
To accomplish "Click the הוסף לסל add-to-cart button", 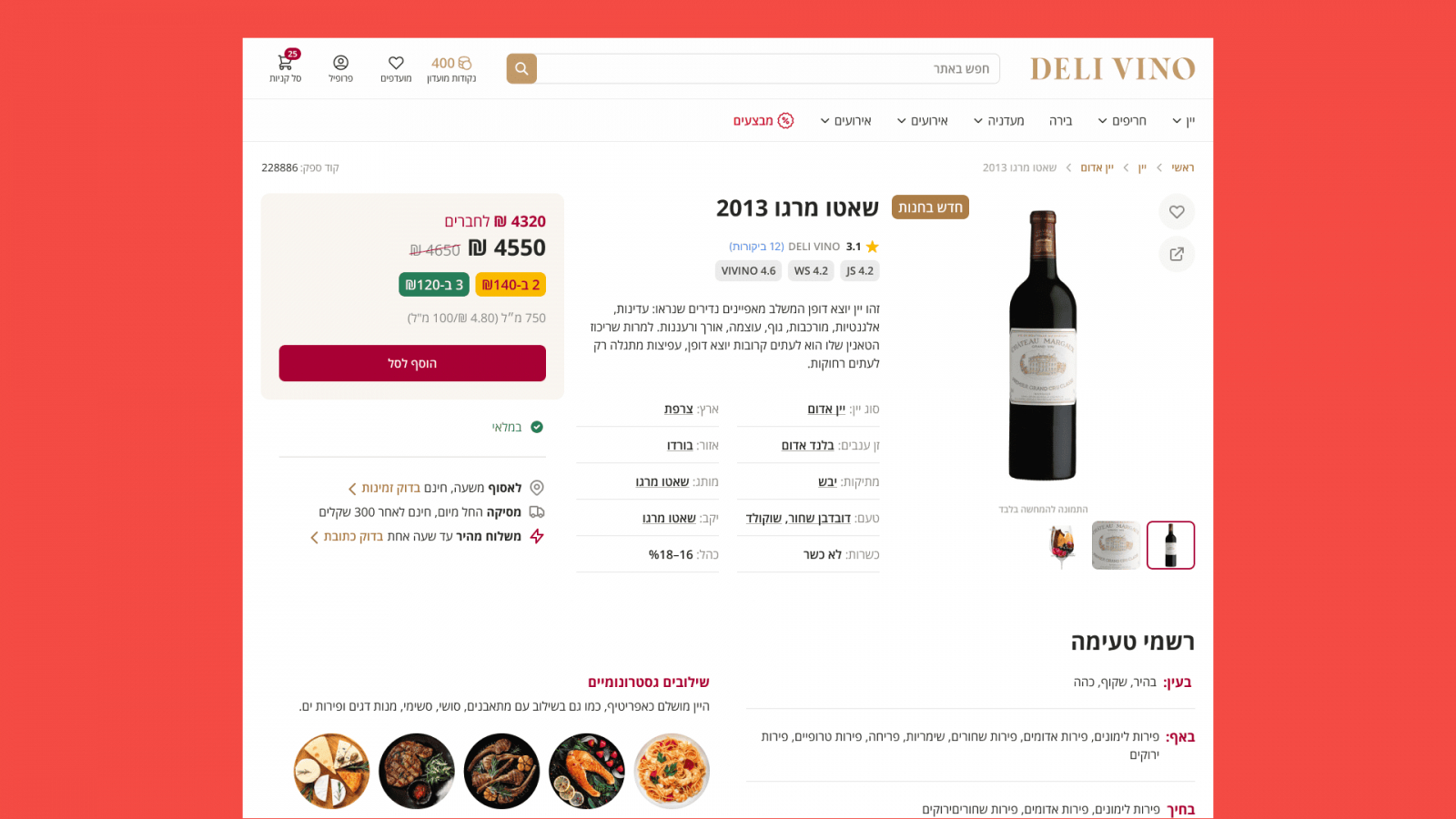I will click(412, 363).
